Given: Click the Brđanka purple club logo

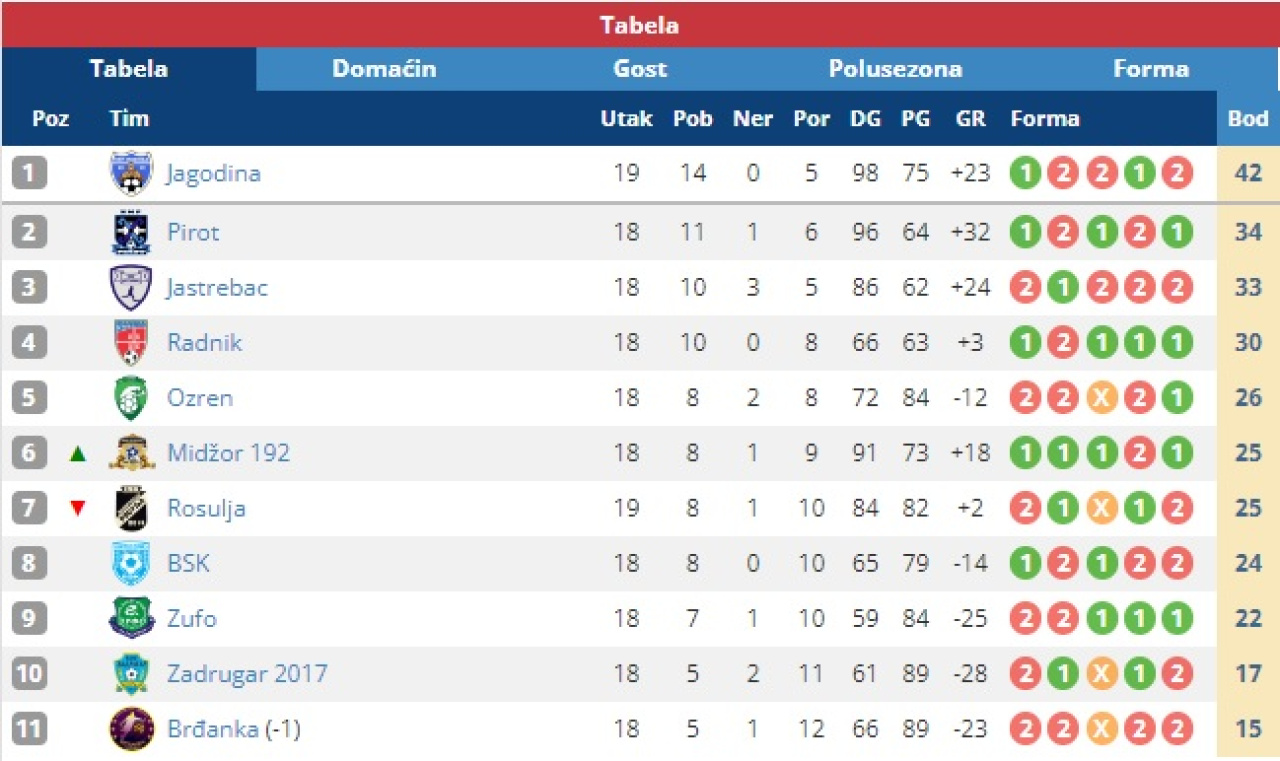Looking at the screenshot, I should tap(131, 729).
